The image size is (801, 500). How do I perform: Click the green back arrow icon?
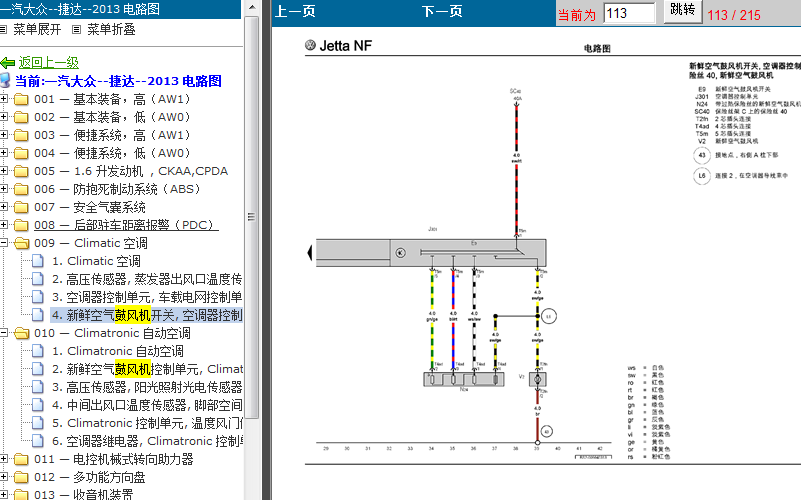(8, 63)
